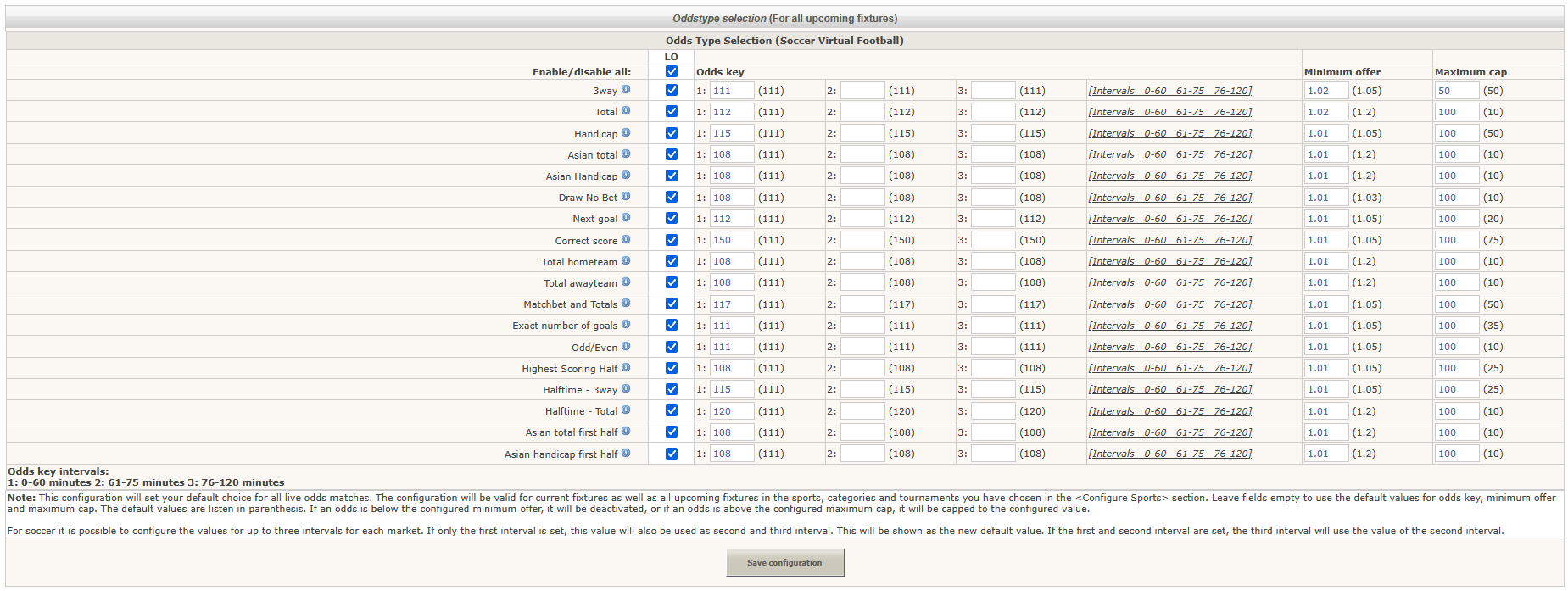The image size is (1568, 591).
Task: Click the second interval odds key field for Halftime - 3way
Action: click(862, 390)
